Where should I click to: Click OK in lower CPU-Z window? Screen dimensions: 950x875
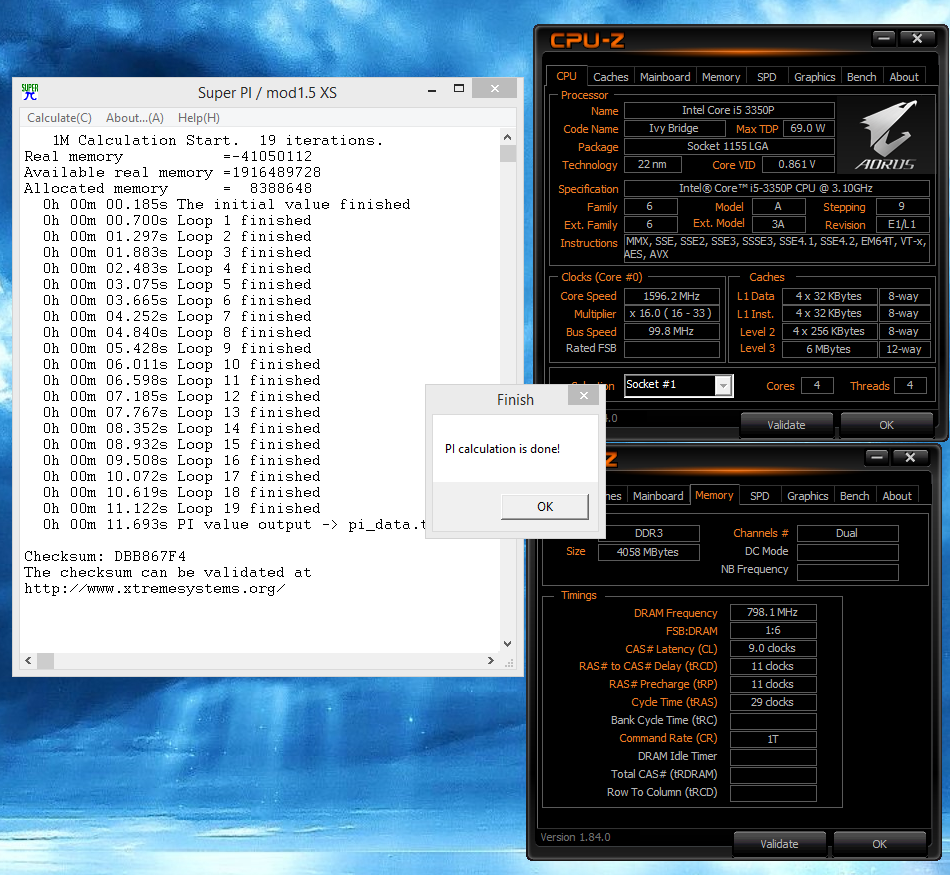[879, 843]
